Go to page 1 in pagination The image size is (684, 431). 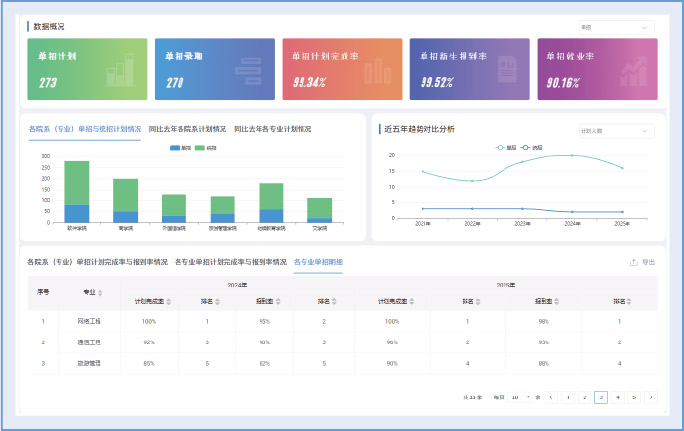pos(568,397)
